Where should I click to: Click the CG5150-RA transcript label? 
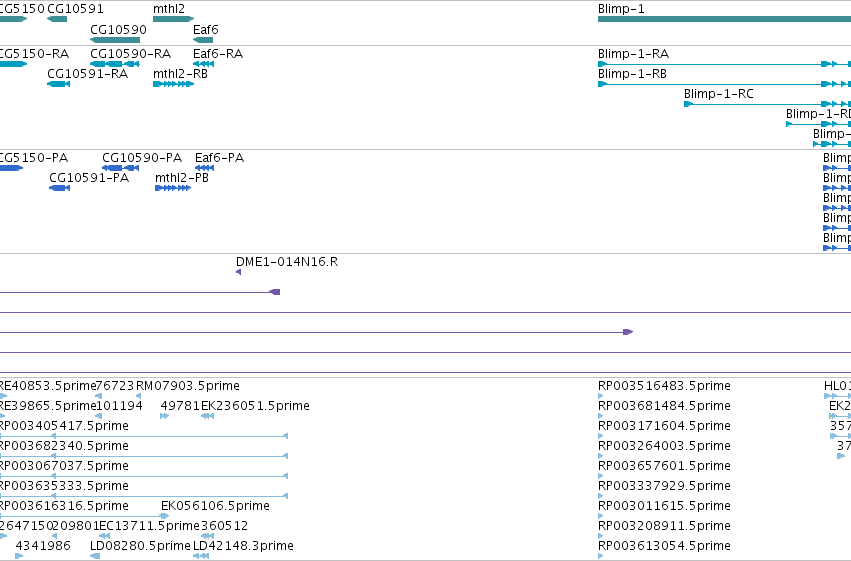pos(34,54)
